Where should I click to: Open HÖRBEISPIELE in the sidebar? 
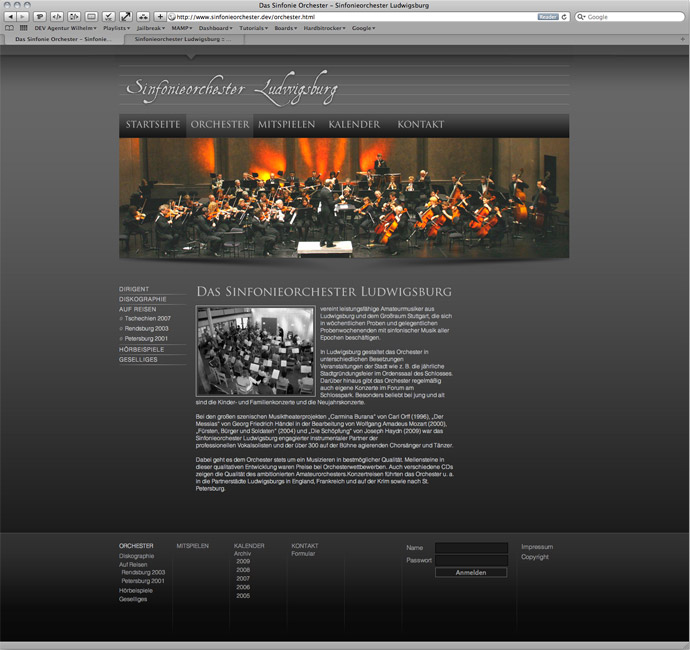(141, 349)
